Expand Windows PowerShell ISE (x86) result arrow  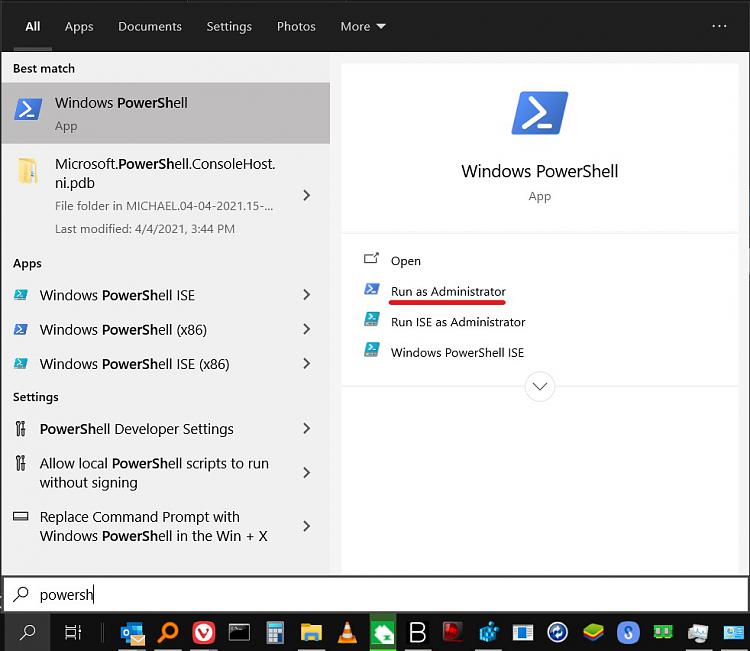pyautogui.click(x=307, y=364)
